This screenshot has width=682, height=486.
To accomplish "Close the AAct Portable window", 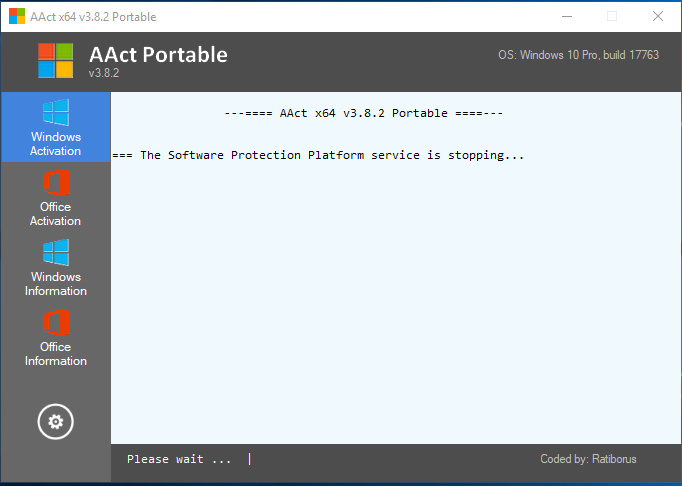I will click(657, 16).
